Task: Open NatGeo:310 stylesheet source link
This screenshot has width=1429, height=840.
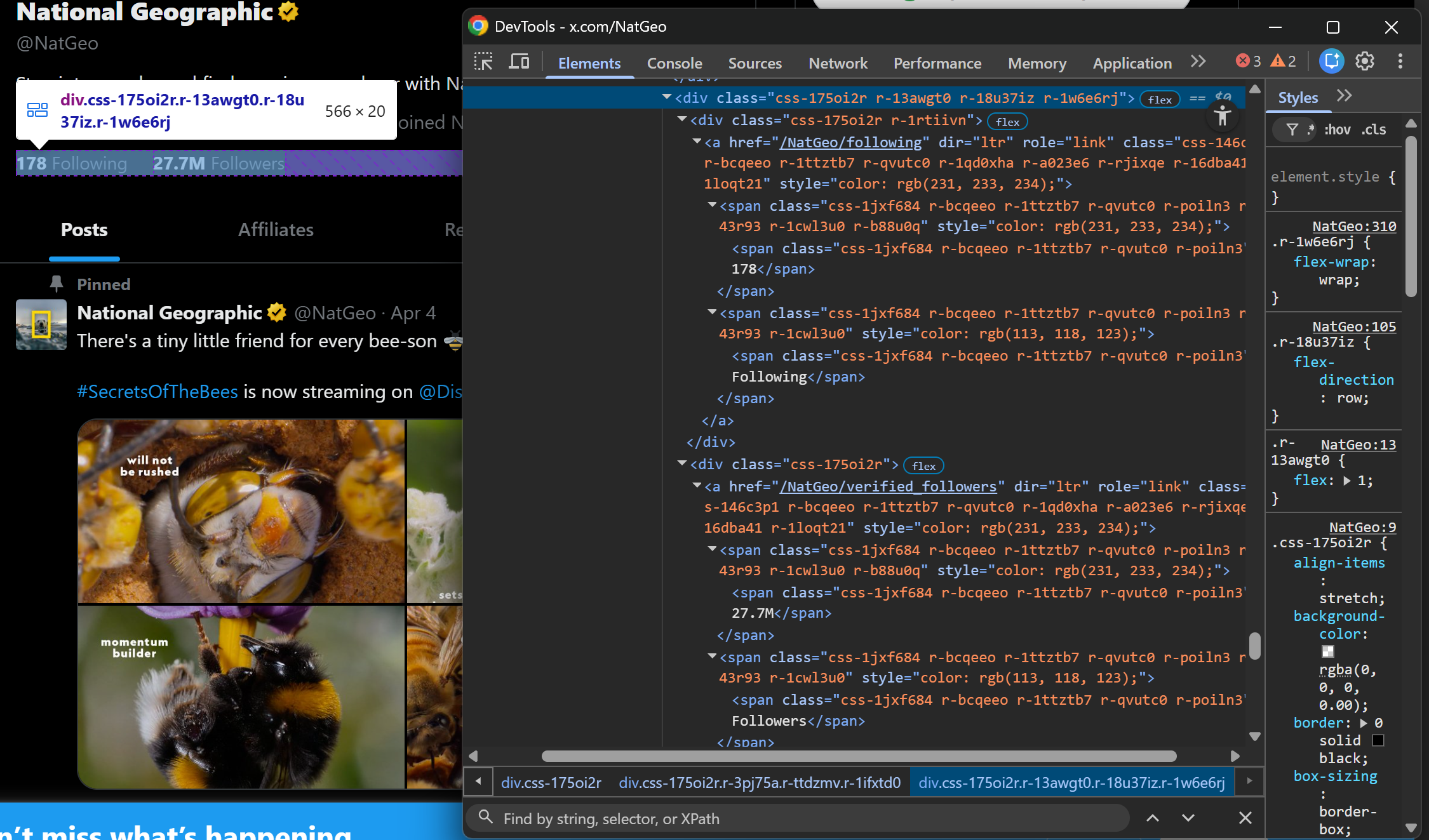Action: [1354, 226]
